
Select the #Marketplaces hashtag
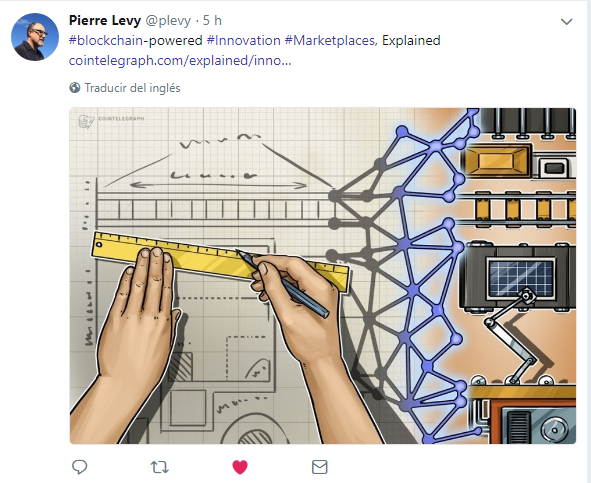(x=330, y=40)
